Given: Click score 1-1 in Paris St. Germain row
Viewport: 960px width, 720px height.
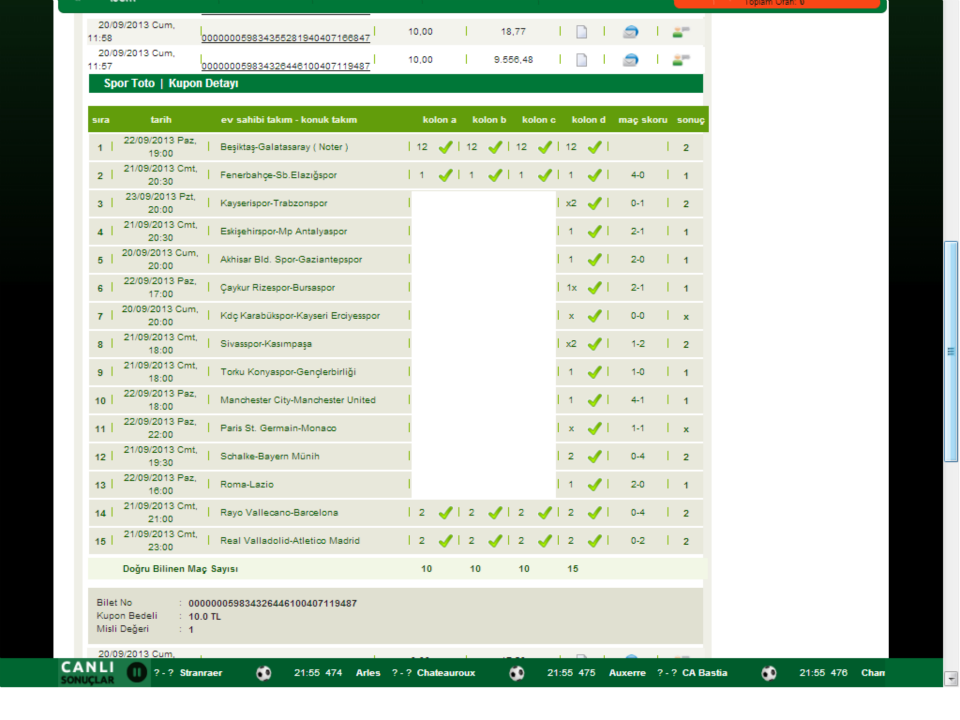Looking at the screenshot, I should click(637, 429).
